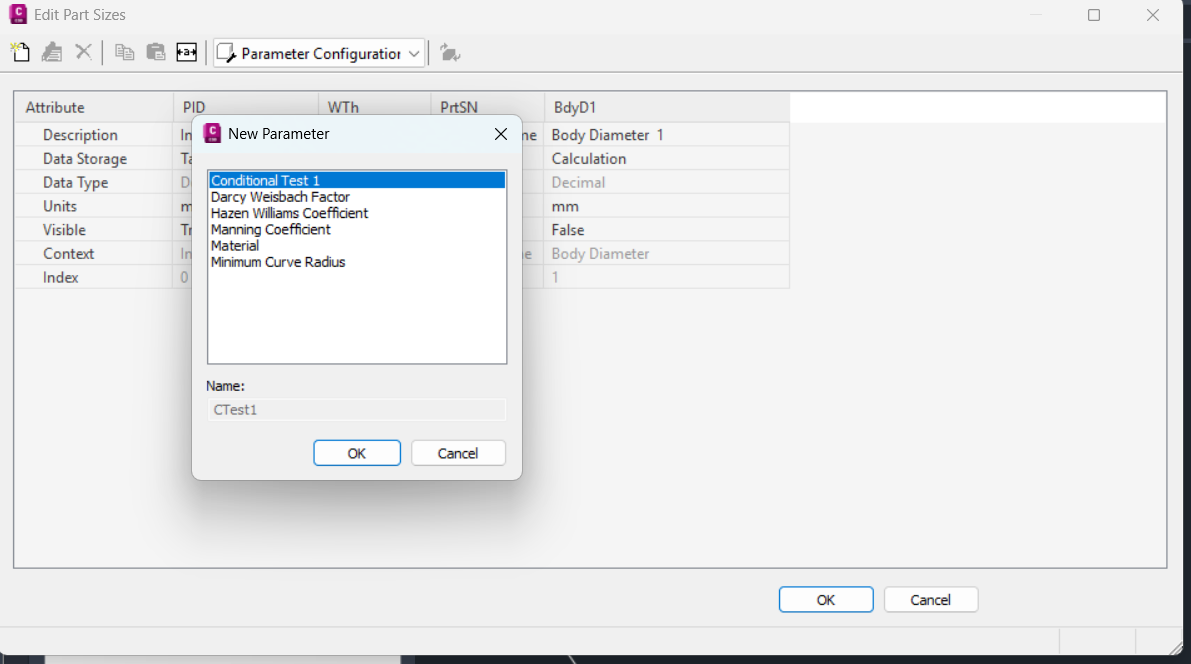
Task: Click OK in Edit Part Sizes window
Action: click(x=826, y=600)
